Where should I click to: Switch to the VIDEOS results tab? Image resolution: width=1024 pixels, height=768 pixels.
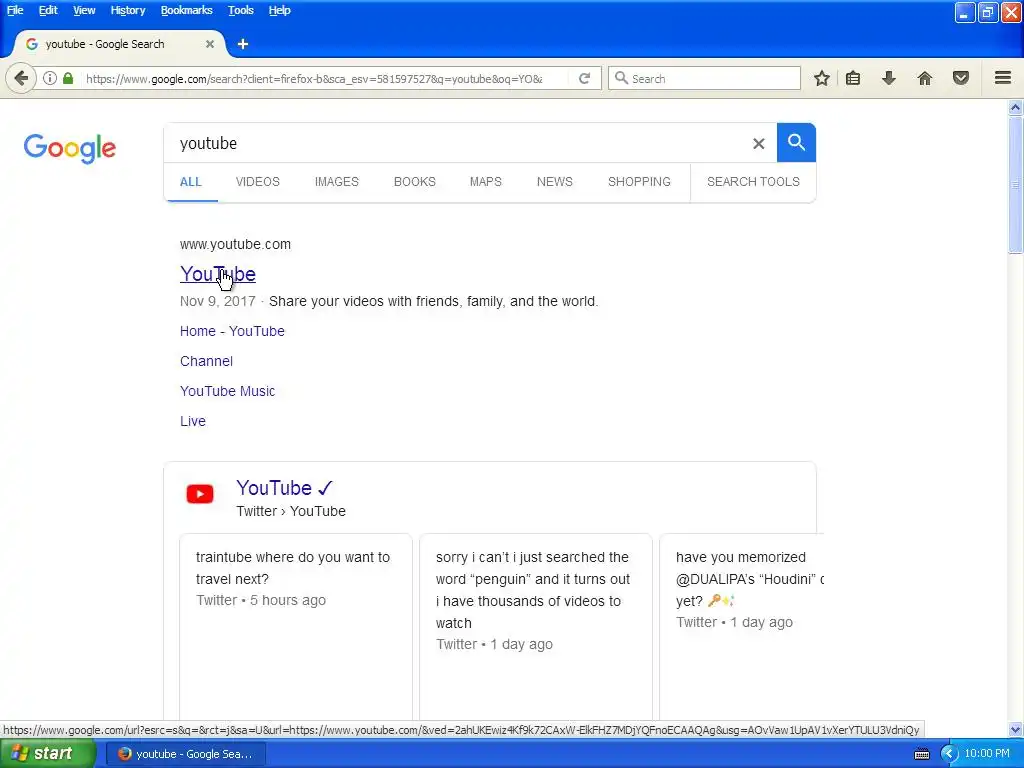(257, 182)
